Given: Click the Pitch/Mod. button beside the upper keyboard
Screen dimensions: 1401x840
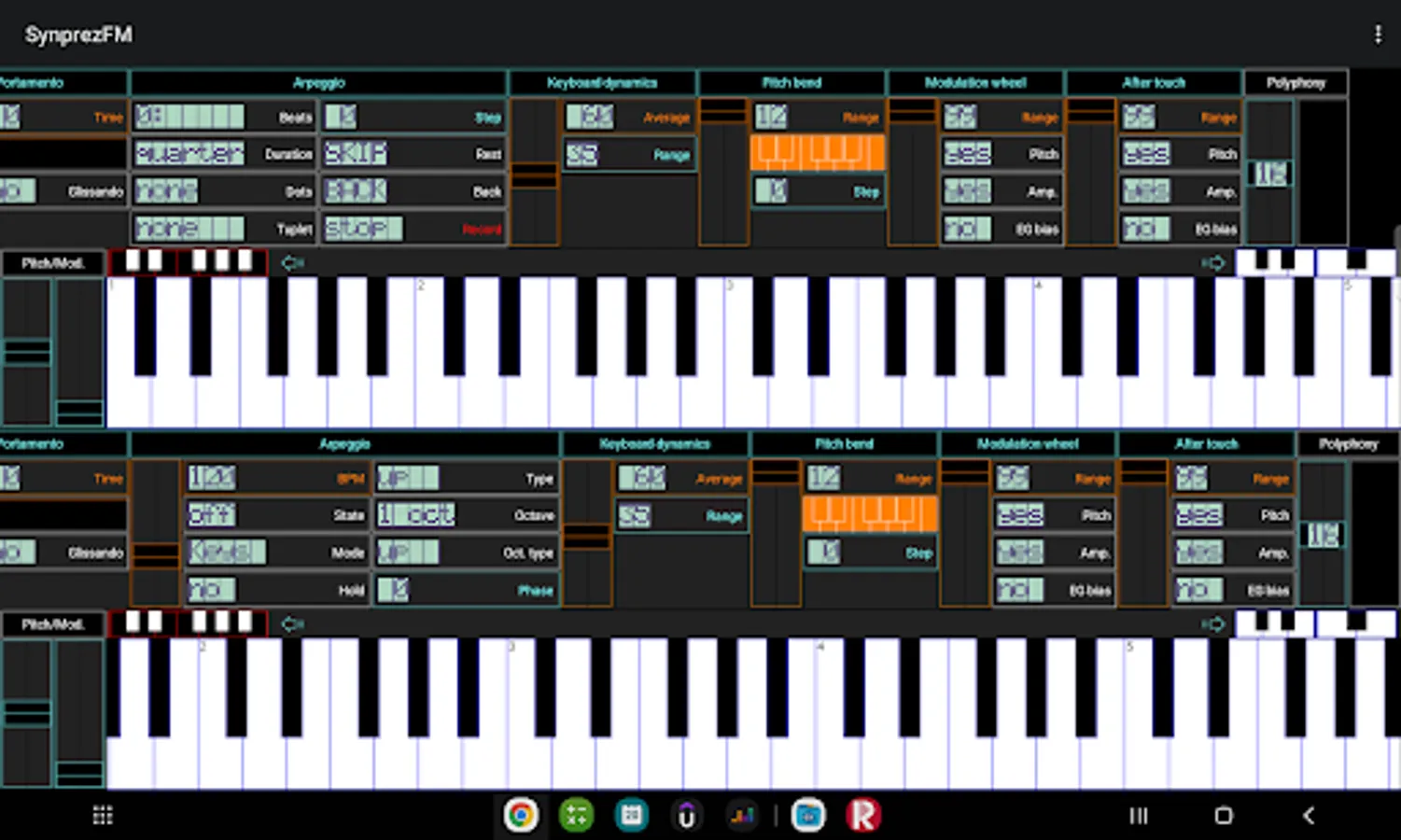Looking at the screenshot, I should [x=53, y=263].
